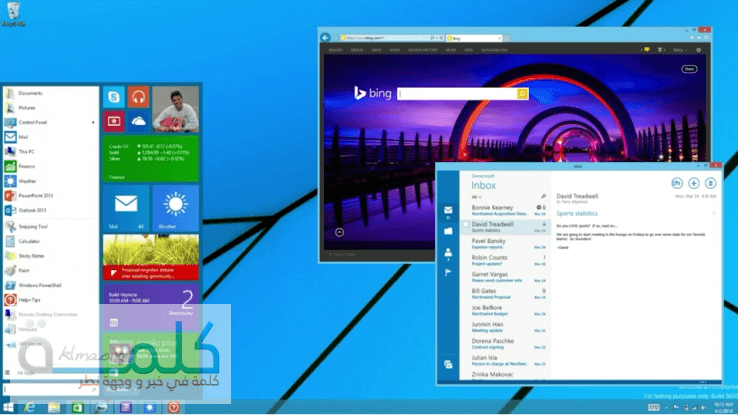The height and width of the screenshot is (415, 738).
Task: Click the yellow Bing search button
Action: tap(522, 94)
